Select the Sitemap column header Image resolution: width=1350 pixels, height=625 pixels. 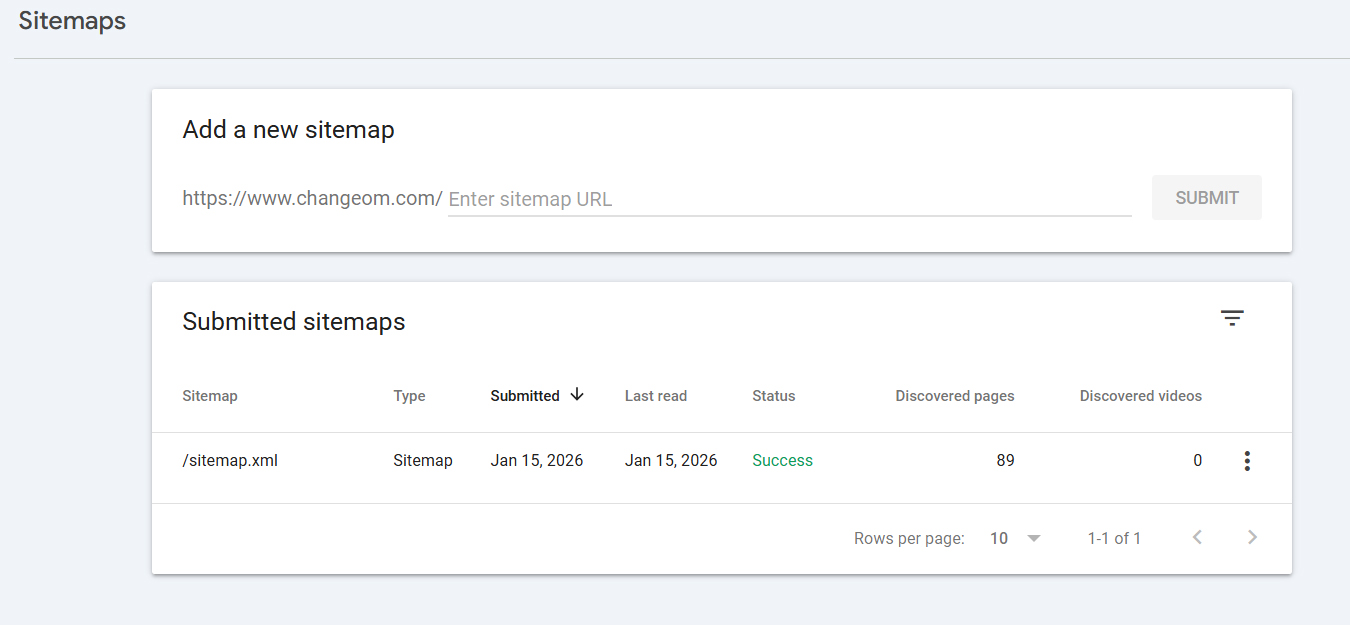[x=210, y=395]
